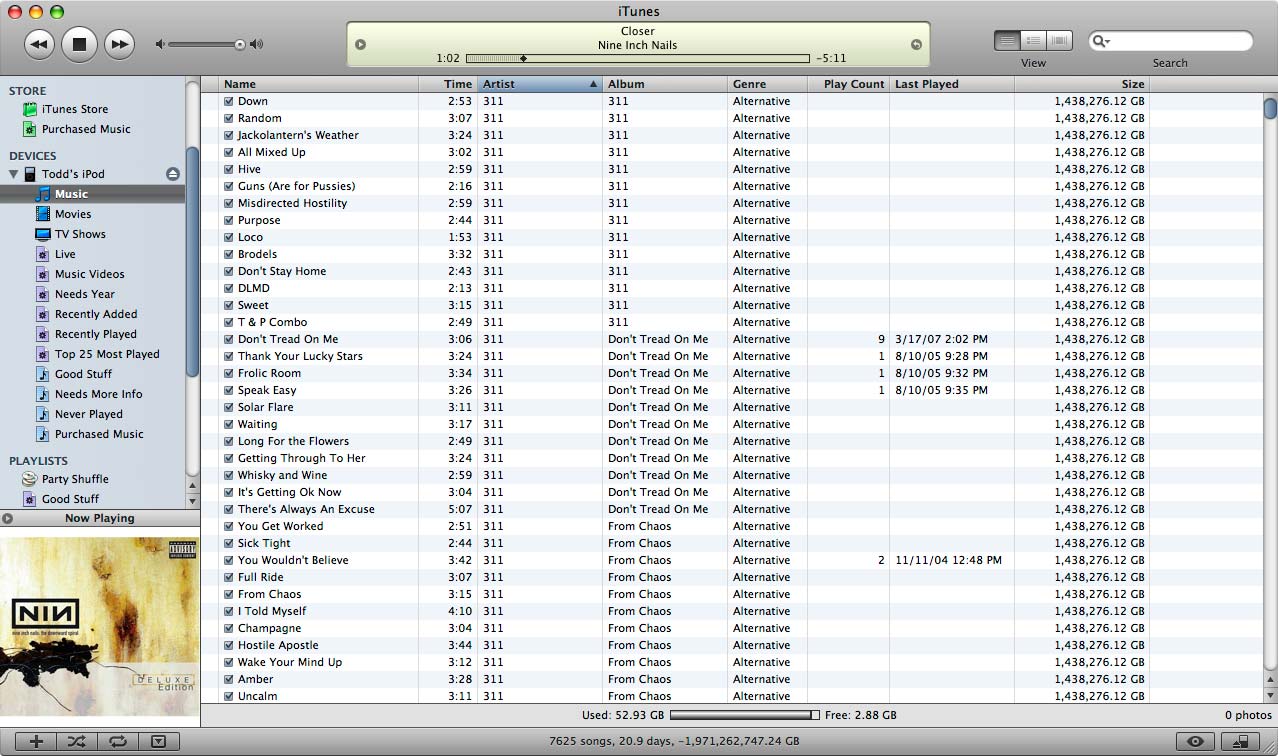
Task: Sort by Last Played column
Action: coord(952,84)
